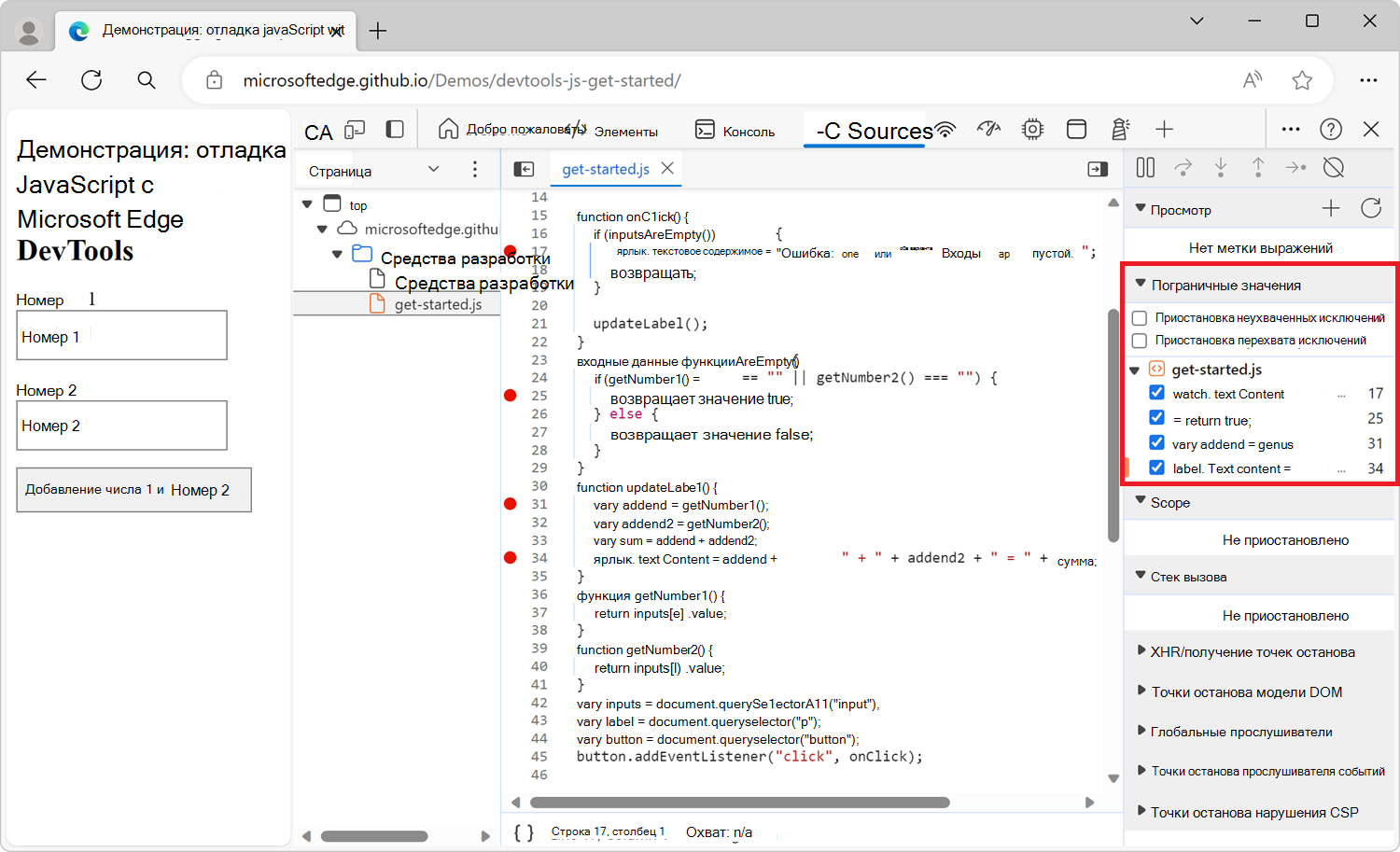Image resolution: width=1400 pixels, height=852 pixels.
Task: Pretty print code braces button
Action: 524,832
